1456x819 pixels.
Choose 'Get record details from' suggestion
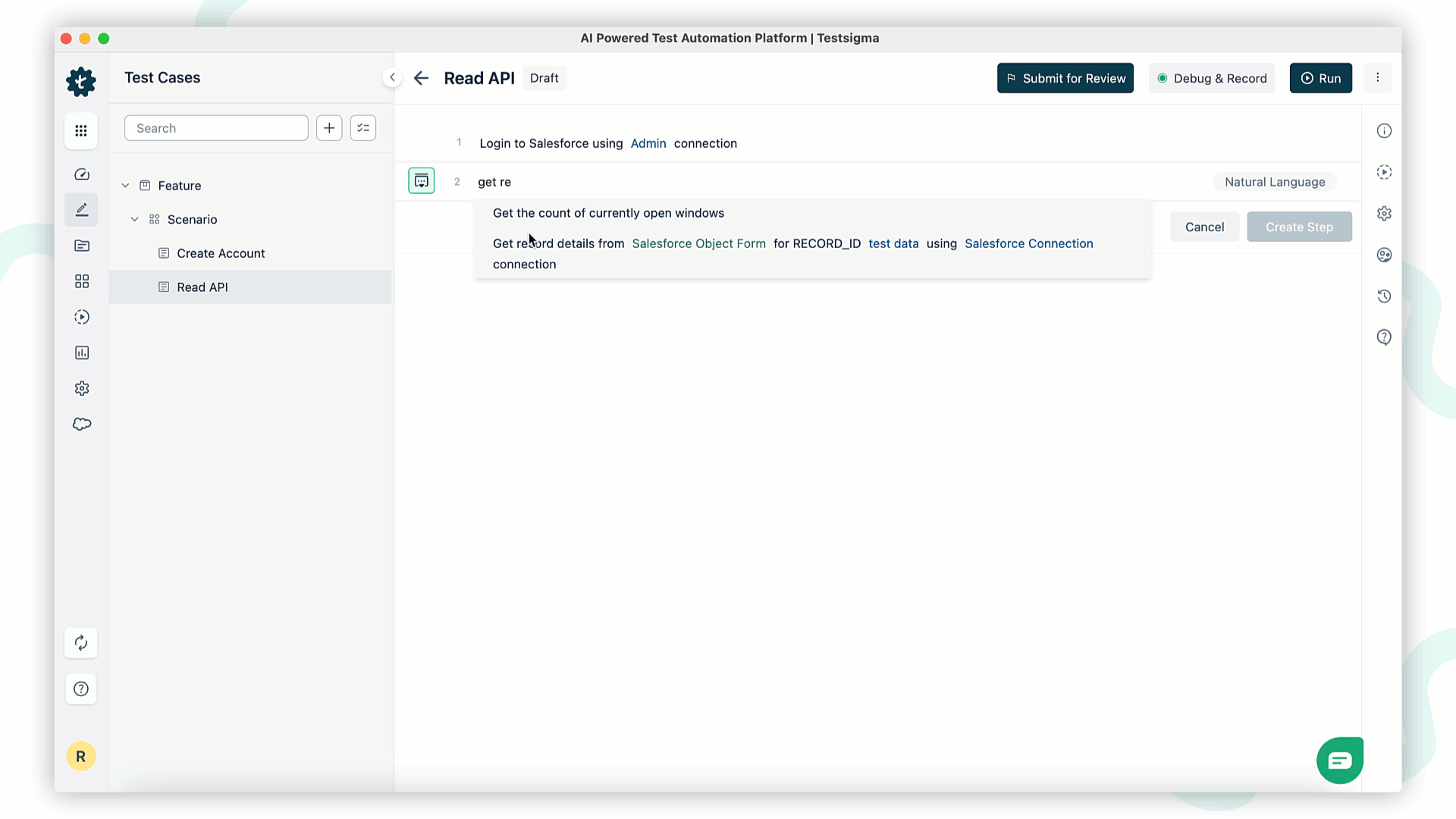click(x=812, y=253)
